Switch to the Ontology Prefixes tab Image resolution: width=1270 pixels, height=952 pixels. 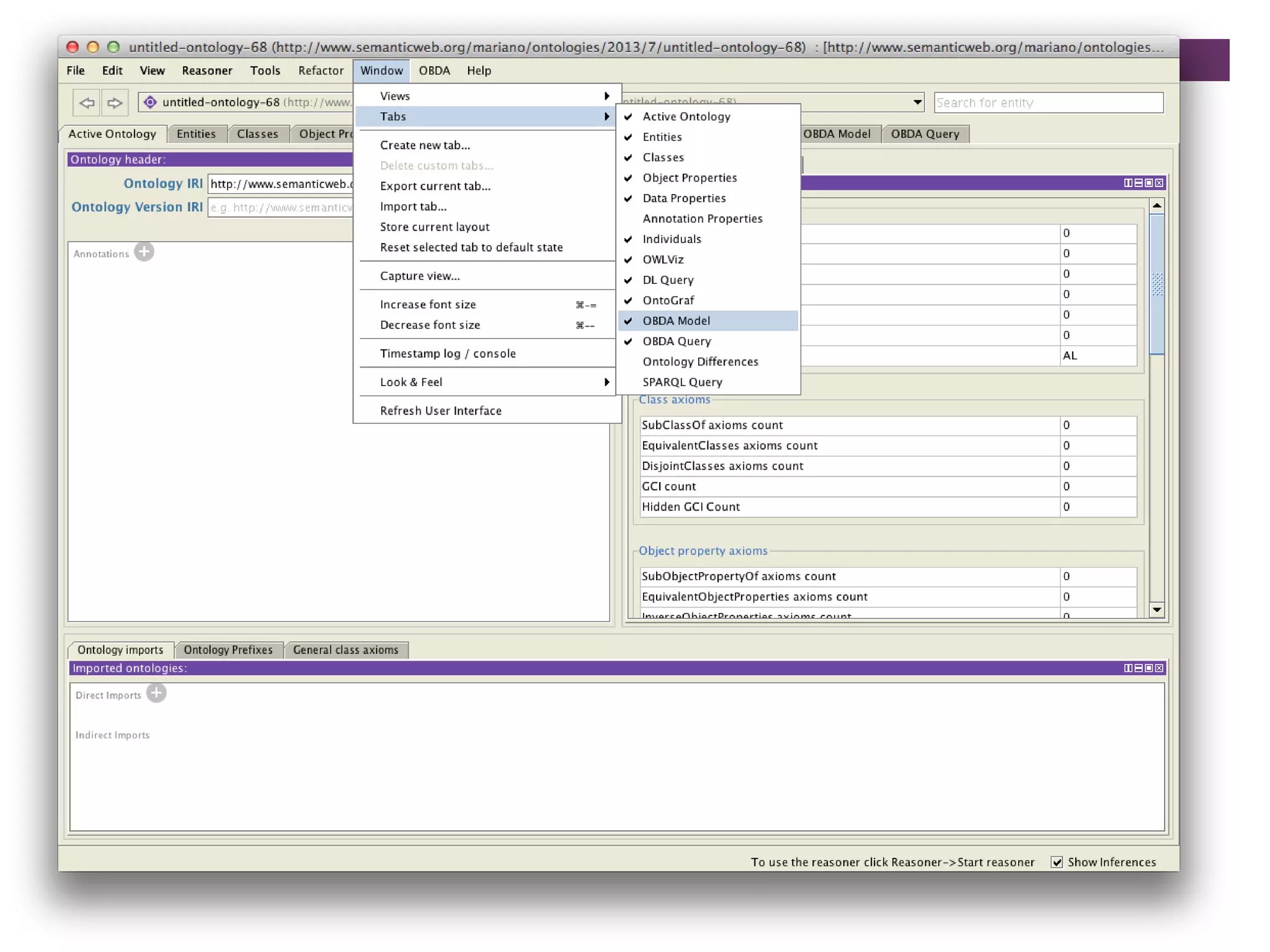tap(228, 650)
